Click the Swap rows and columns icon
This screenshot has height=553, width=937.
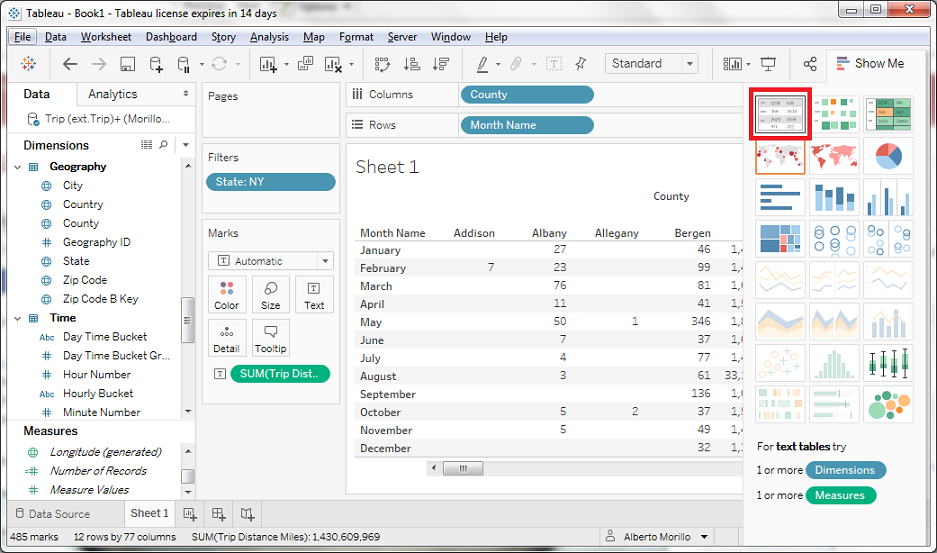[382, 64]
